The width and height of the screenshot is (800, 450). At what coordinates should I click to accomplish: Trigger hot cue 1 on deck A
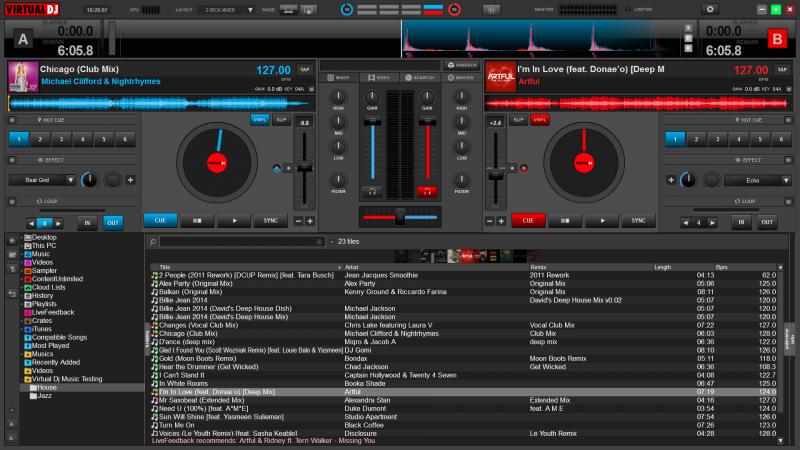19,139
